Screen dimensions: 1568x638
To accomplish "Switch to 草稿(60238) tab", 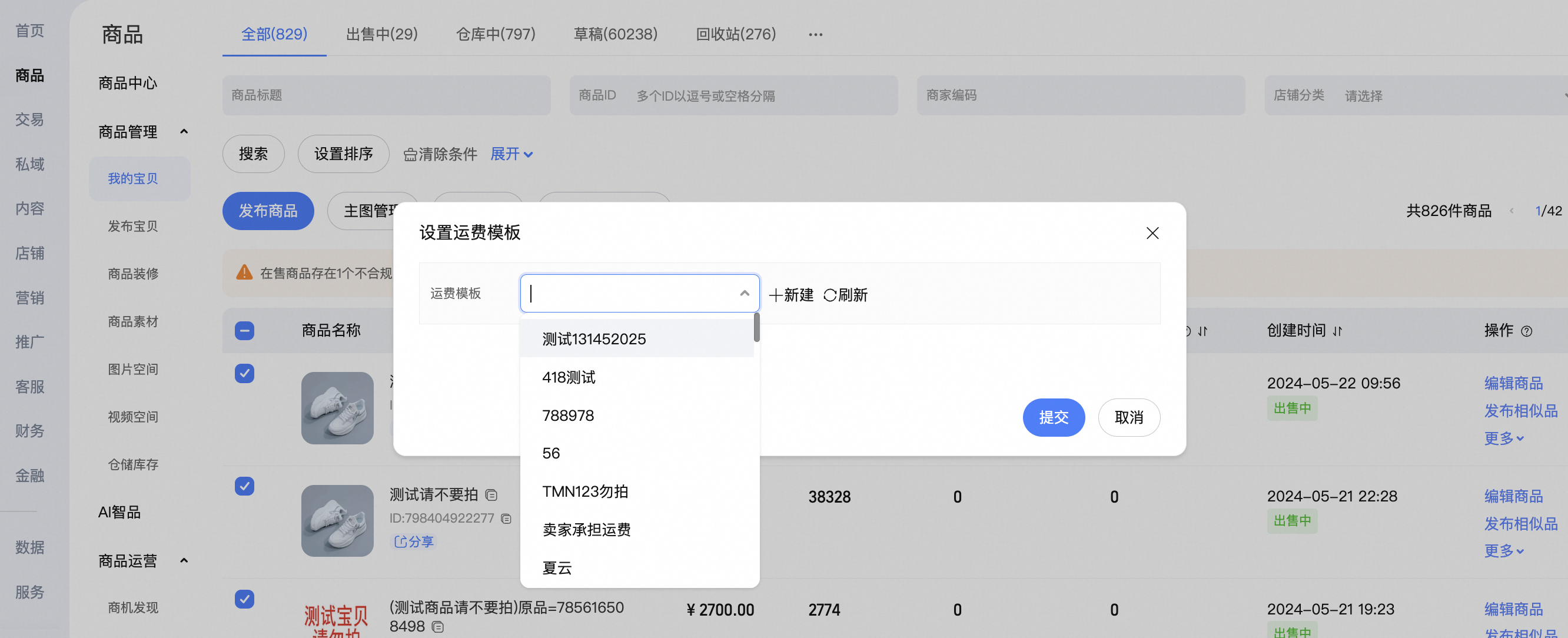I will coord(616,34).
